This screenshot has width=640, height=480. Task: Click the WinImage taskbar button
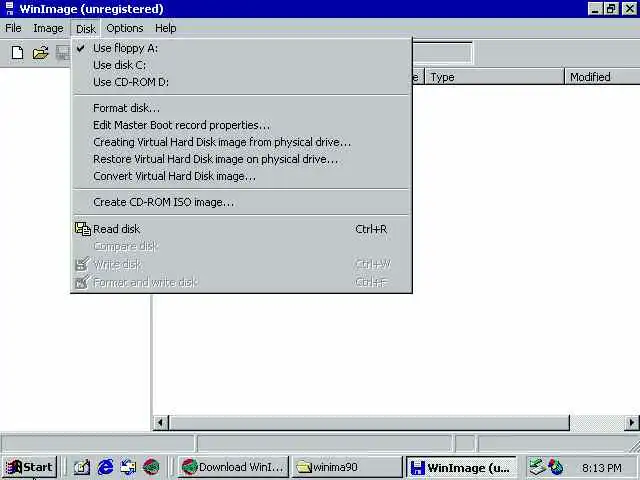tap(461, 467)
